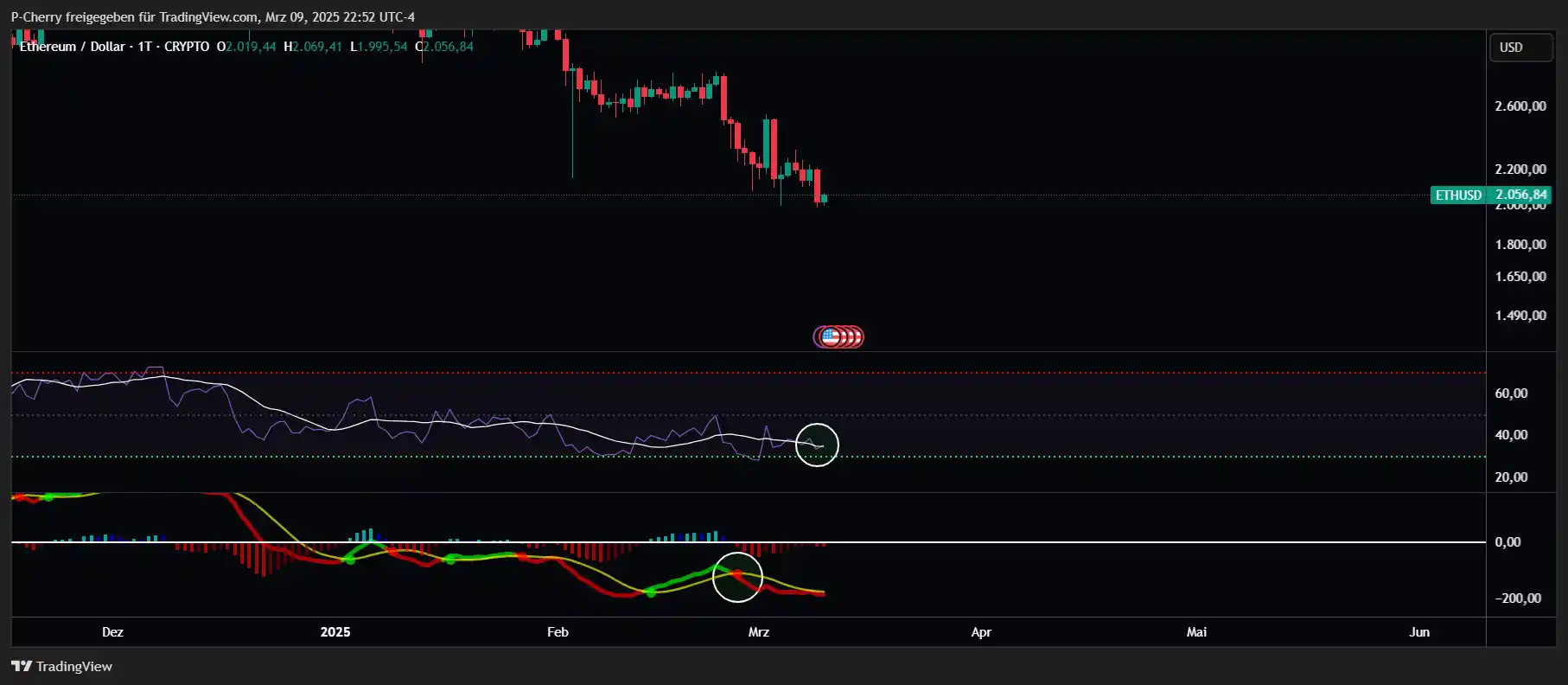This screenshot has height=685, width=1568.
Task: Click the 2025 label on time axis
Action: (335, 632)
